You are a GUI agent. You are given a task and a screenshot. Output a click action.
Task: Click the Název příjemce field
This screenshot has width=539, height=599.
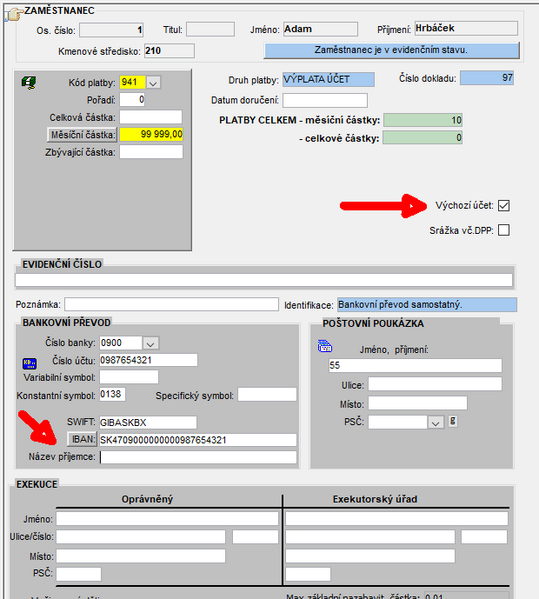(x=198, y=457)
